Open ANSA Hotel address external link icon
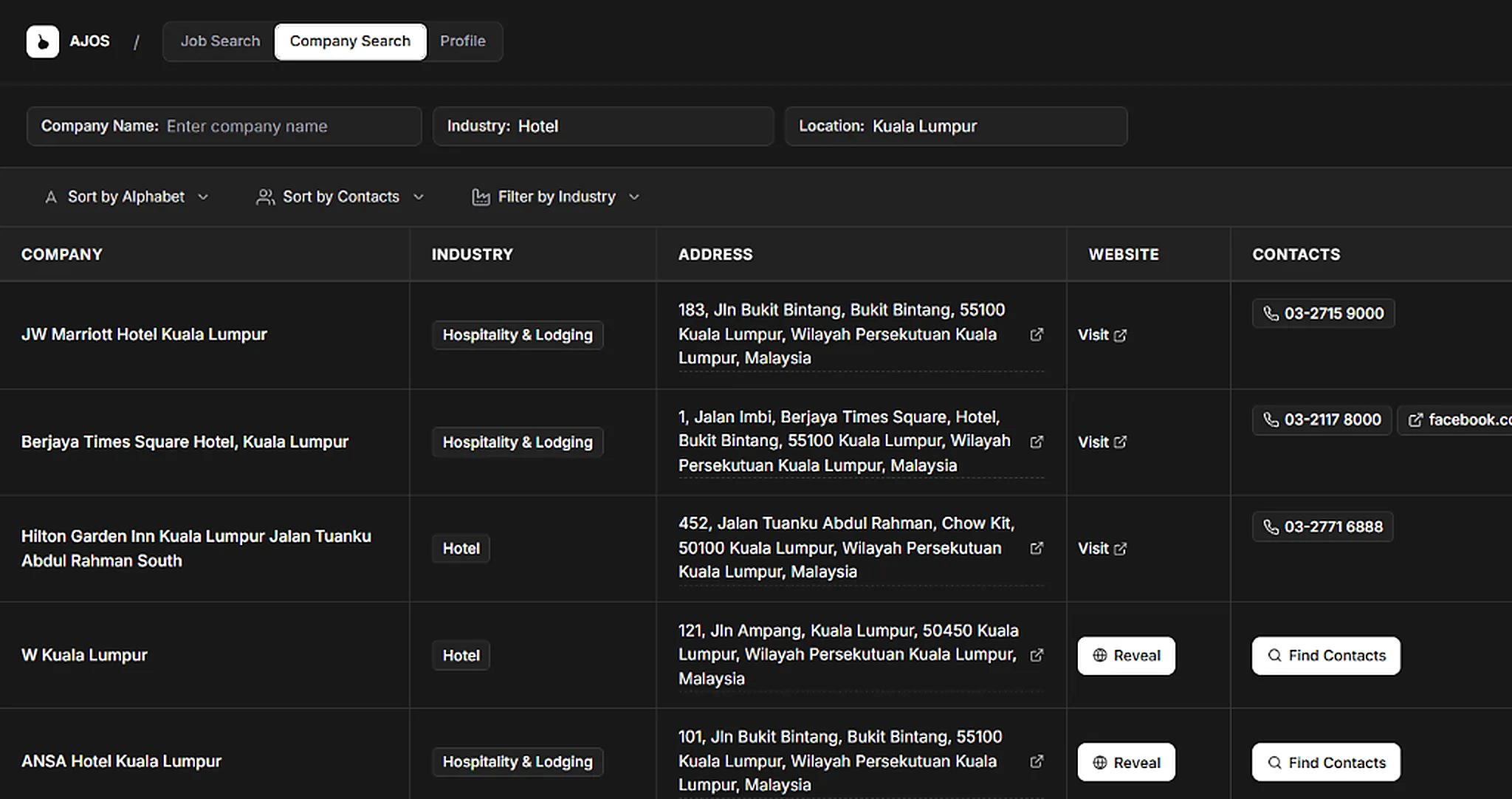 (x=1037, y=761)
